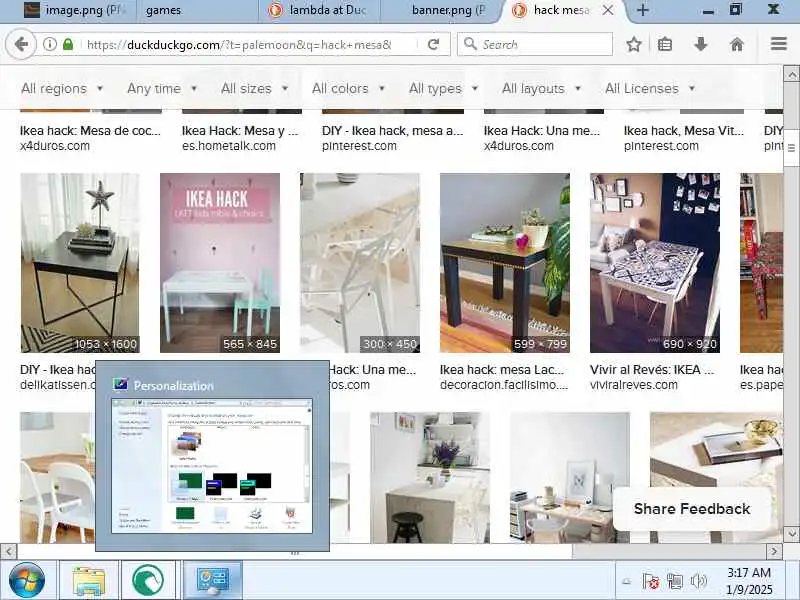Open the black side table 1053 × 1600 image
The height and width of the screenshot is (600, 800).
(x=80, y=263)
